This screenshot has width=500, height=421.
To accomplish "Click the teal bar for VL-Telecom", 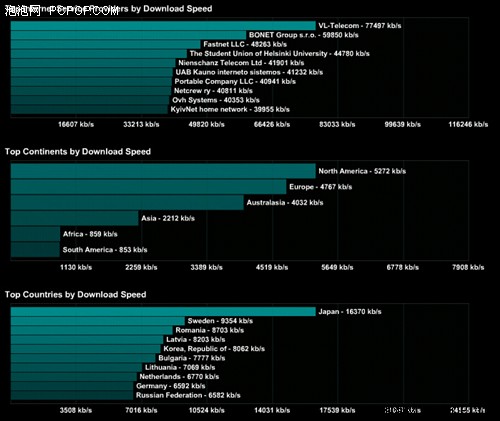I will (163, 26).
